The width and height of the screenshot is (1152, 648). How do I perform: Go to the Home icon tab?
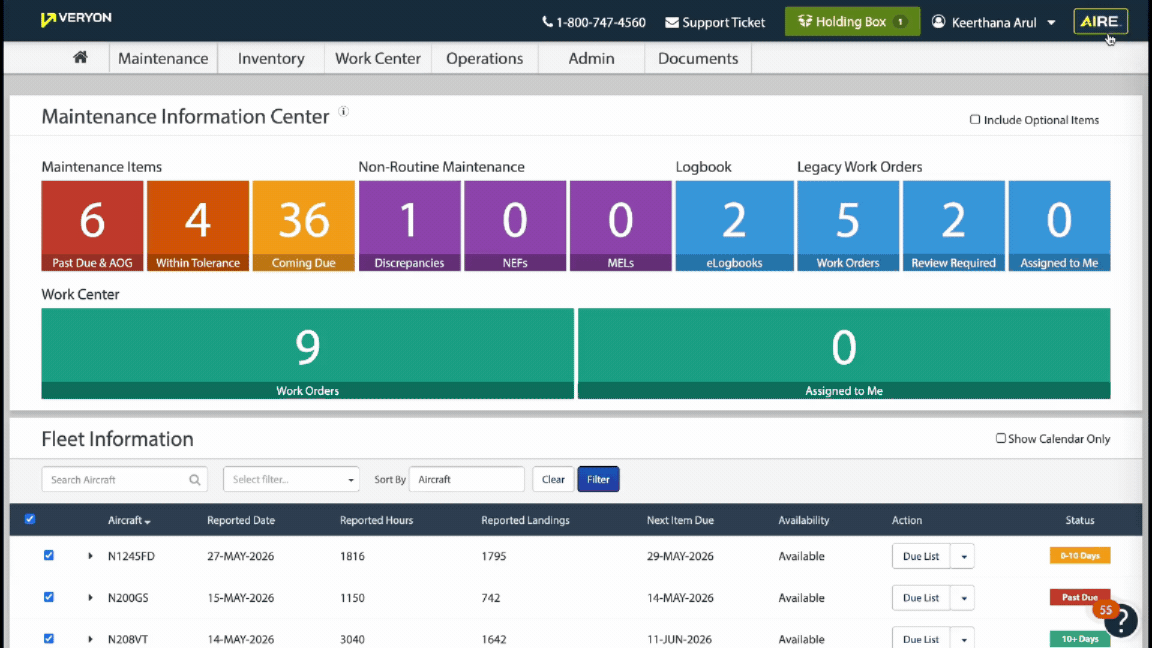[80, 57]
